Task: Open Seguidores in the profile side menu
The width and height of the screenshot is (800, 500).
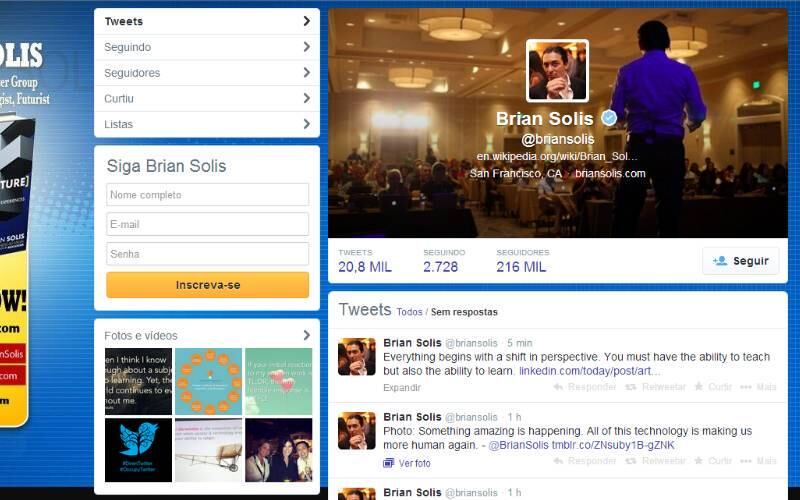Action: [132, 73]
